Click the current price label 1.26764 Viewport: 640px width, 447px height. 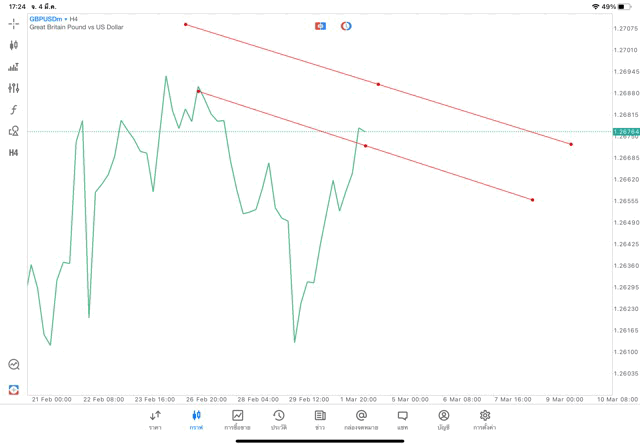click(x=626, y=131)
